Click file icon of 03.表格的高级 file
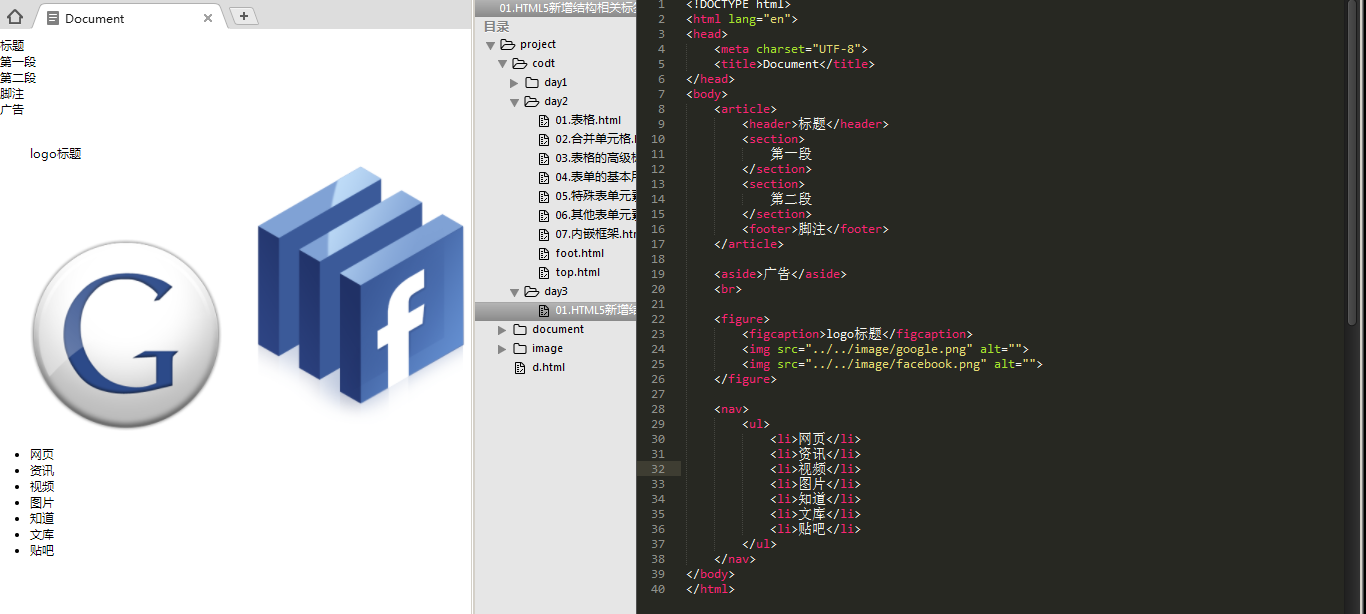The image size is (1366, 614). [544, 158]
